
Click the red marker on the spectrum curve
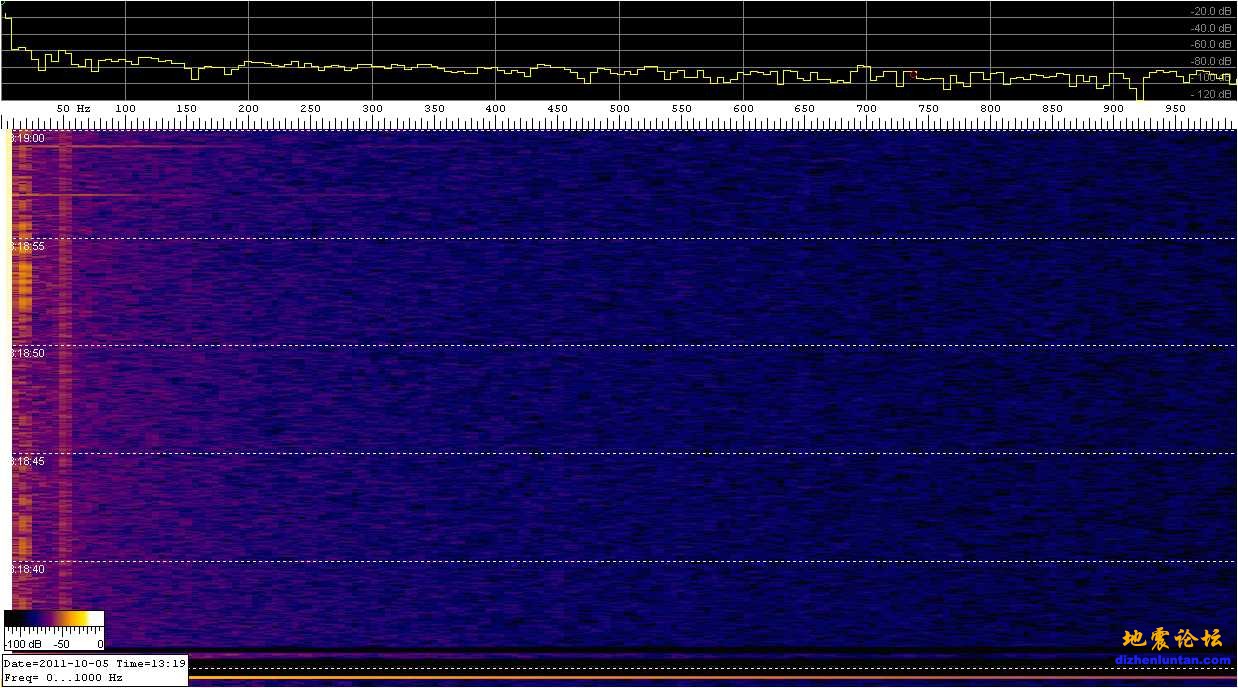point(913,74)
